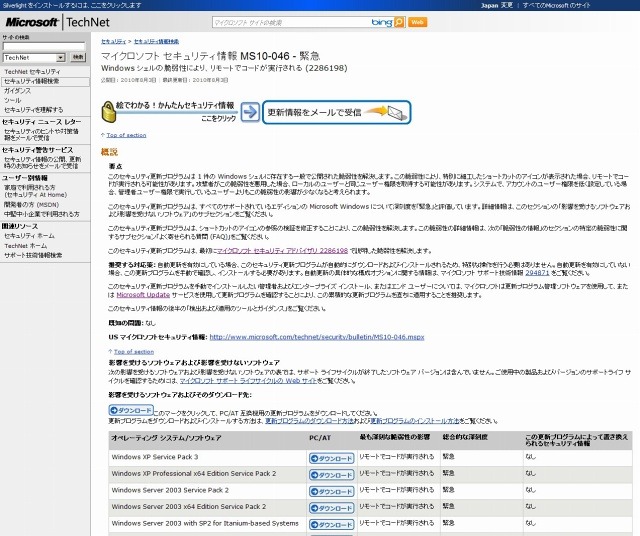Open ガイダンス in the sidebar
The width and height of the screenshot is (640, 536).
(17, 91)
